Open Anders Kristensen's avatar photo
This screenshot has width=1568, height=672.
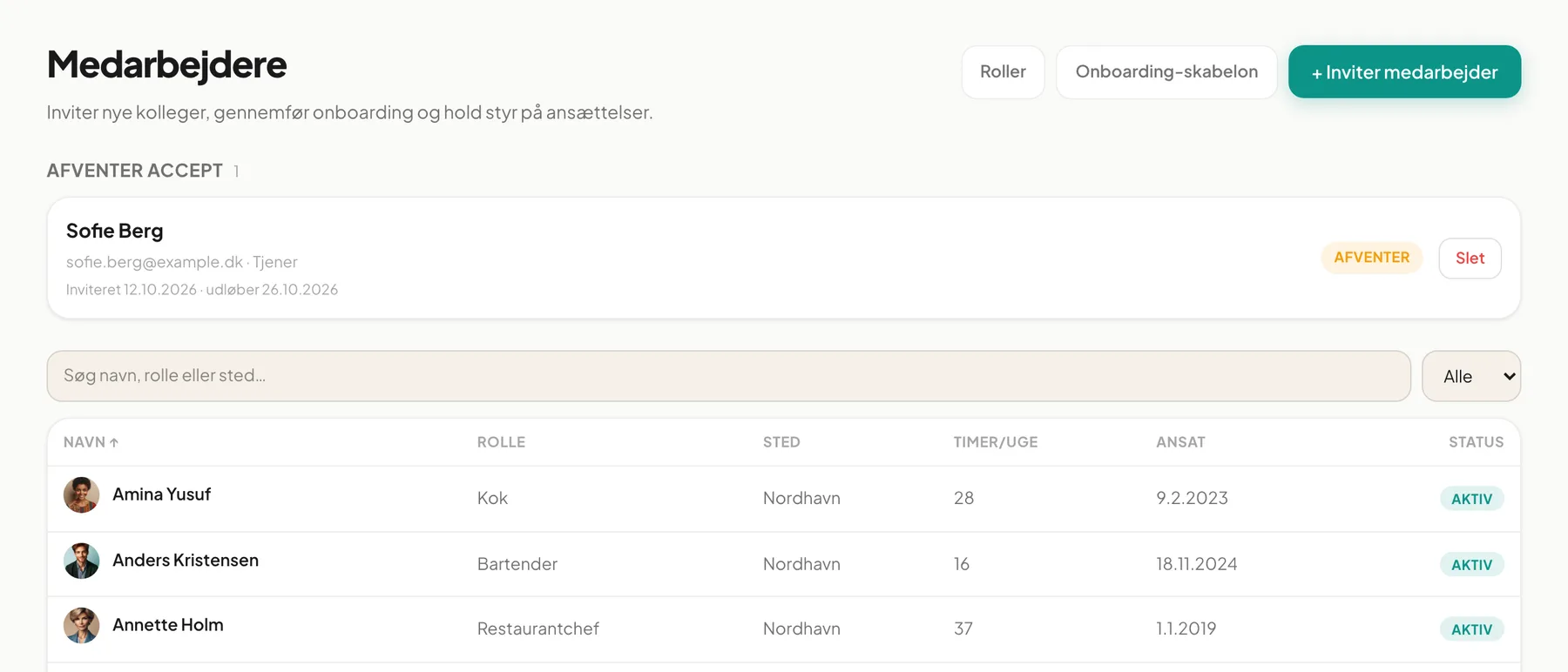click(x=81, y=561)
